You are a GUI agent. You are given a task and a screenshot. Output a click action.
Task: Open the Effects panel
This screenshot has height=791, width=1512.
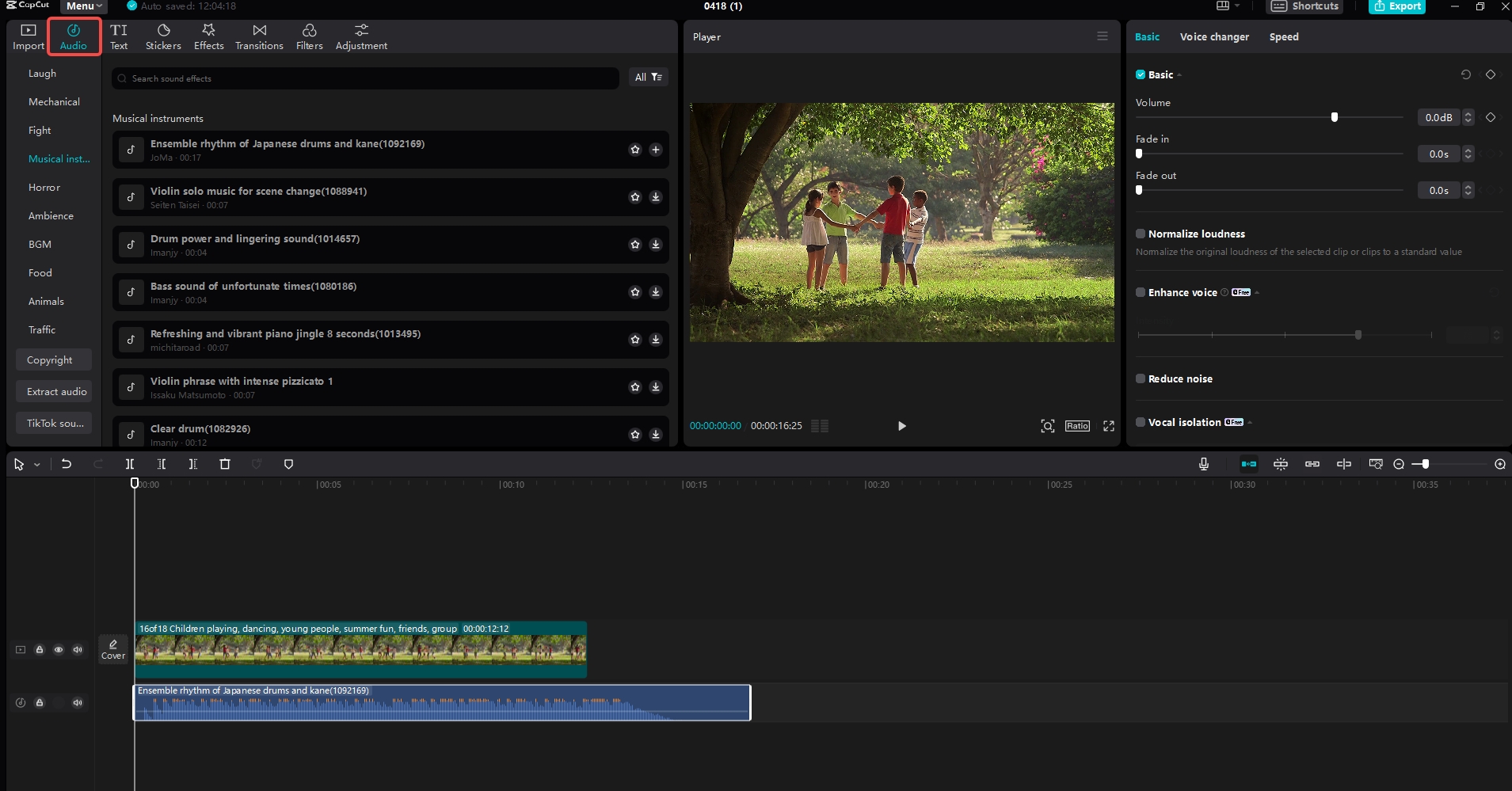(x=208, y=36)
